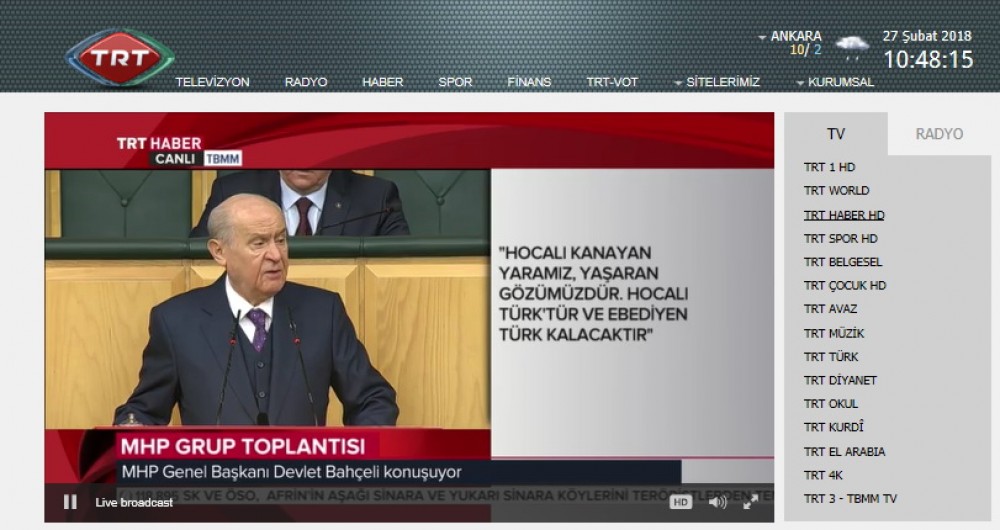Screen dimensions: 1000x530
Task: Click the rainy cloud weather icon
Action: click(852, 45)
